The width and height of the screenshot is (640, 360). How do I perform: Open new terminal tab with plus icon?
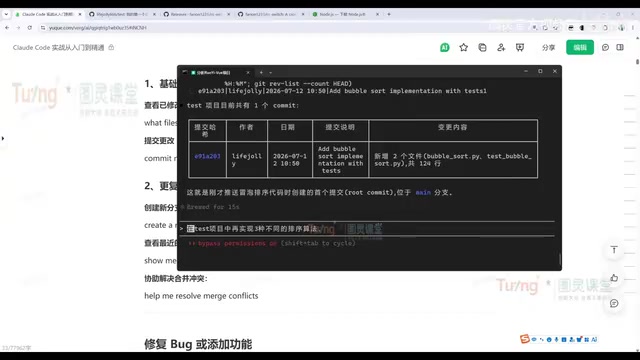click(262, 72)
